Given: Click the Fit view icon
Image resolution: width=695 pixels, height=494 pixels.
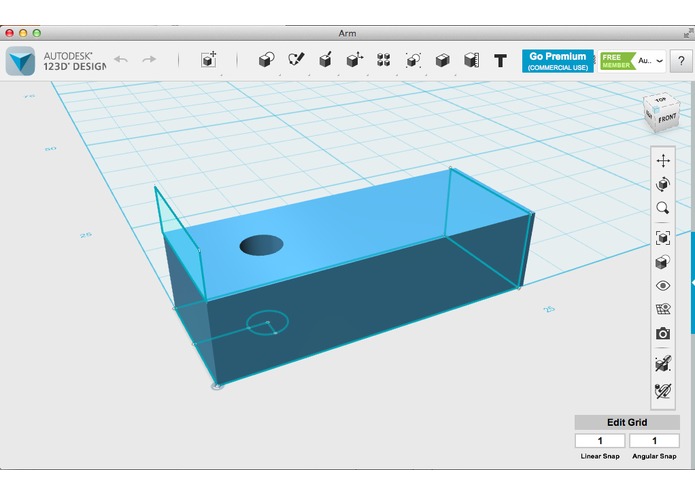Looking at the screenshot, I should [x=663, y=238].
